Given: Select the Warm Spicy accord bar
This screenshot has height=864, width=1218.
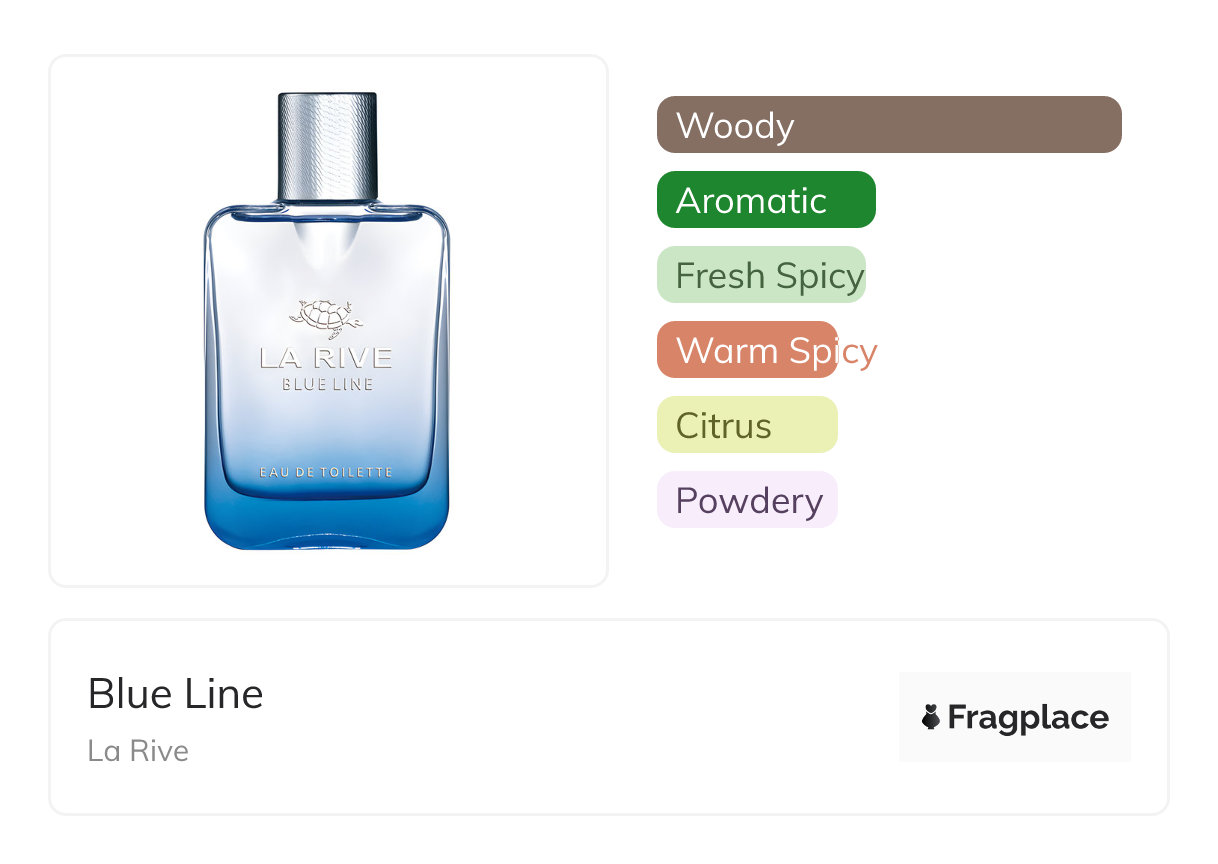Looking at the screenshot, I should 746,350.
